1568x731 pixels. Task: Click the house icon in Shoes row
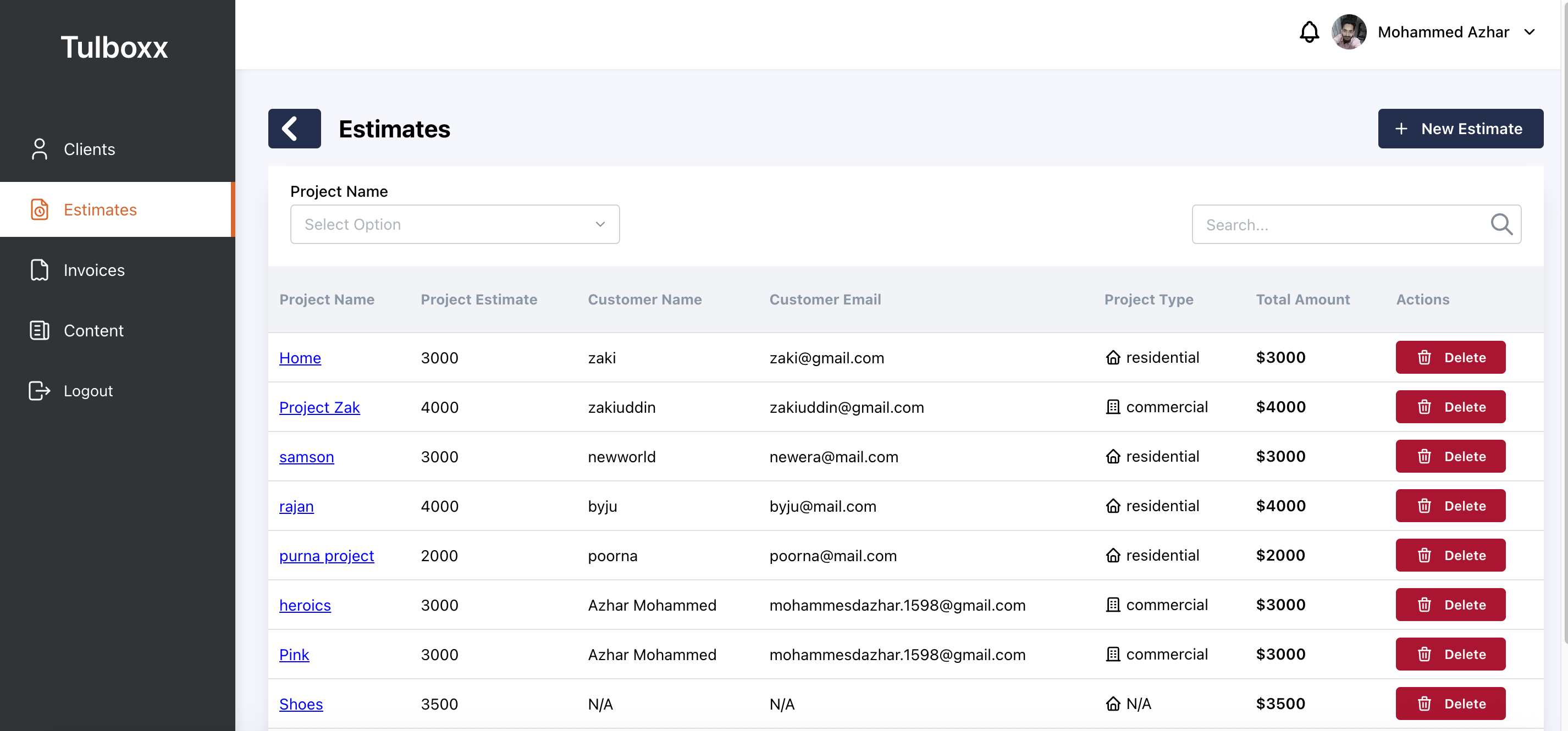coord(1113,704)
